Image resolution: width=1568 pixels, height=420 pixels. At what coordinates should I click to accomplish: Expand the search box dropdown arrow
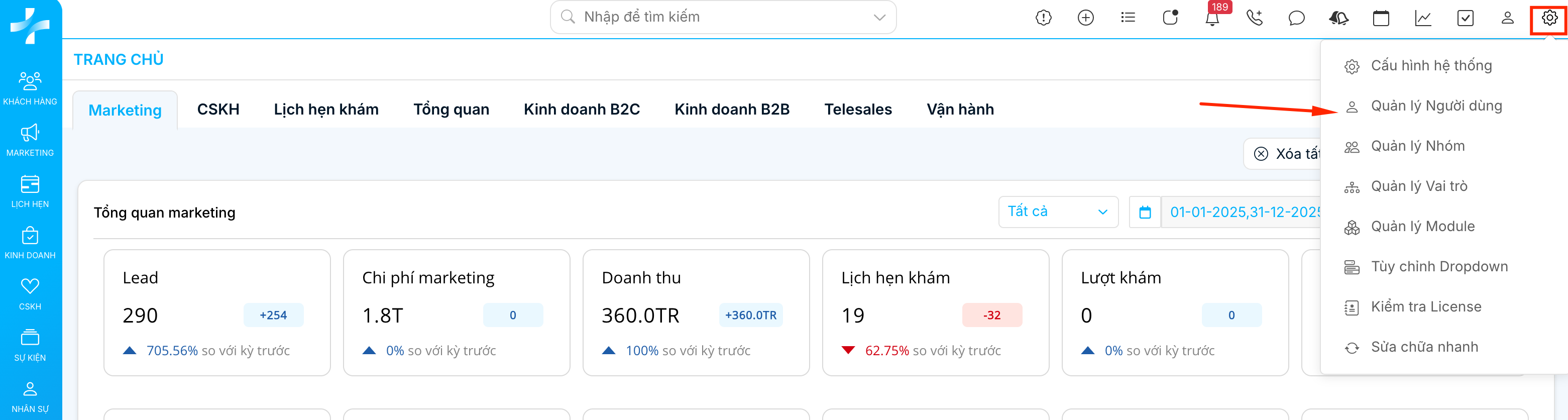[x=879, y=17]
